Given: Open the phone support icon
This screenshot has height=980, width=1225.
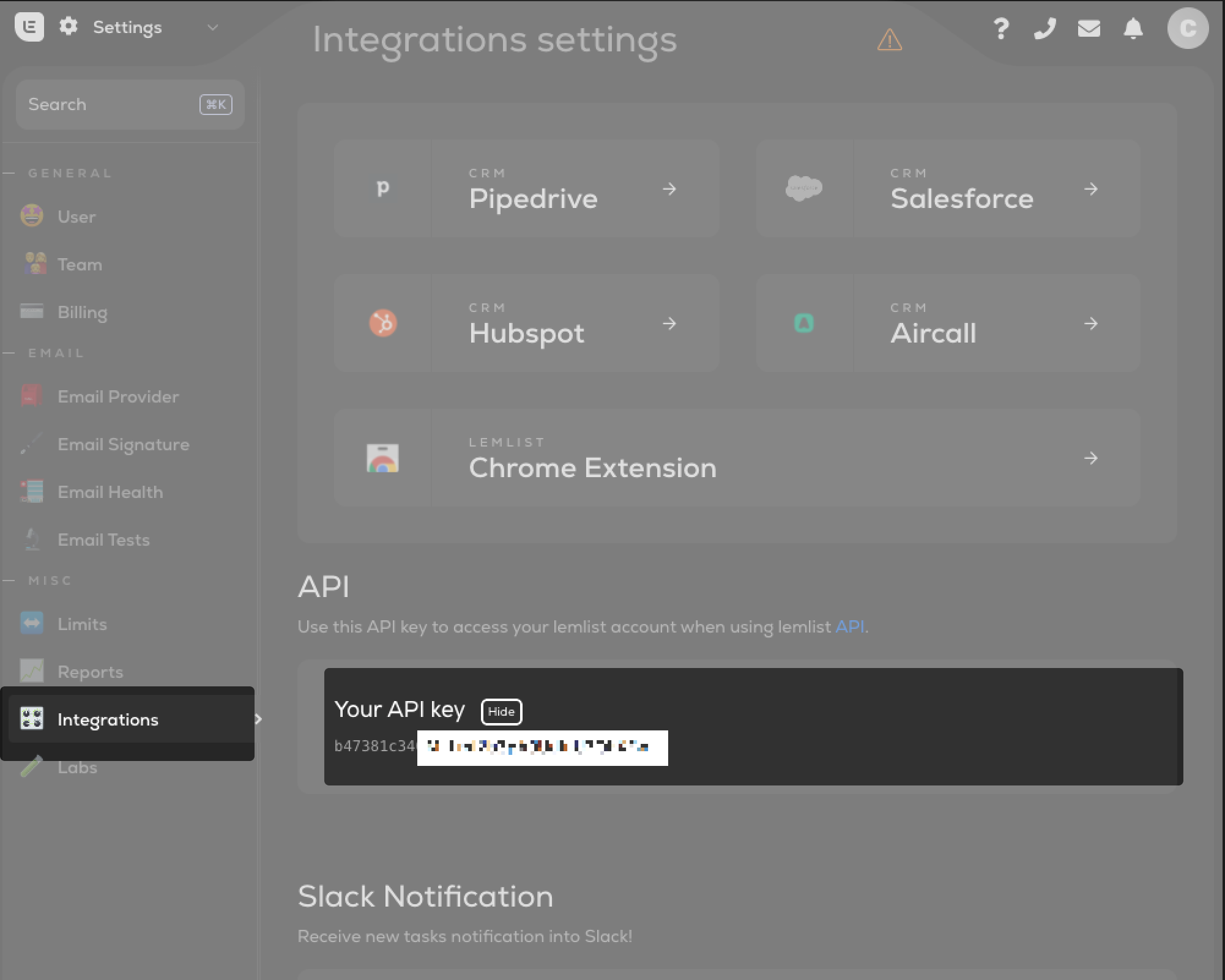Looking at the screenshot, I should pos(1045,28).
